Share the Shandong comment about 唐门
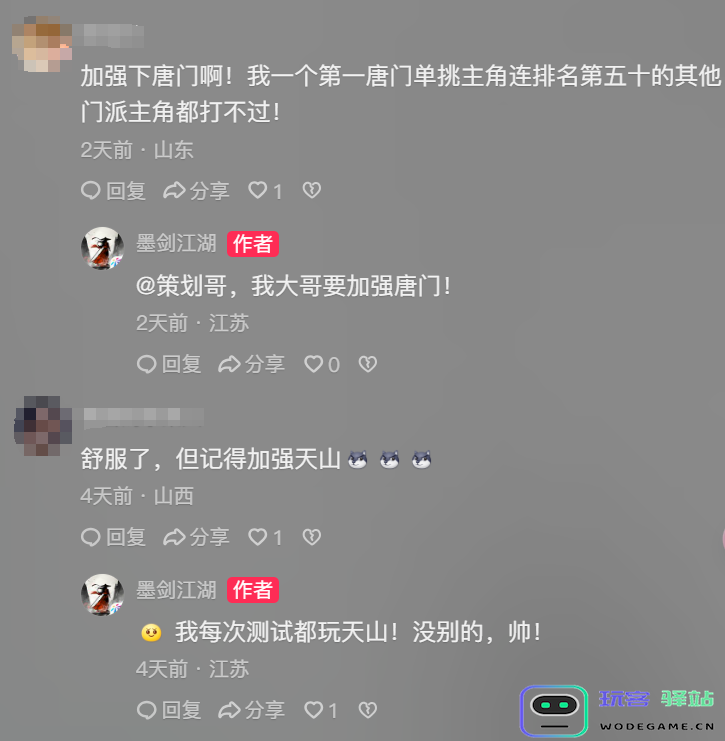 (x=196, y=191)
